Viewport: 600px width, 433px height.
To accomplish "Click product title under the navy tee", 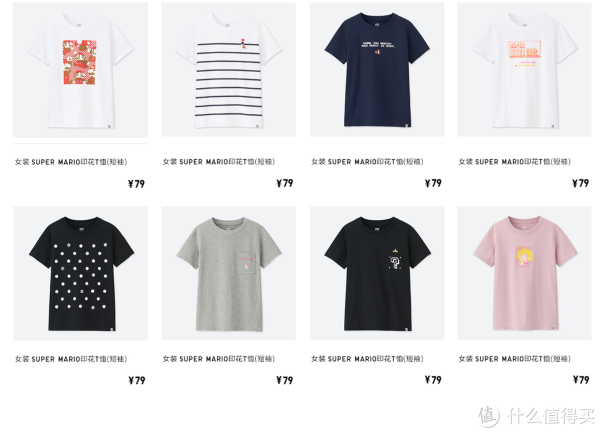I will pyautogui.click(x=367, y=162).
